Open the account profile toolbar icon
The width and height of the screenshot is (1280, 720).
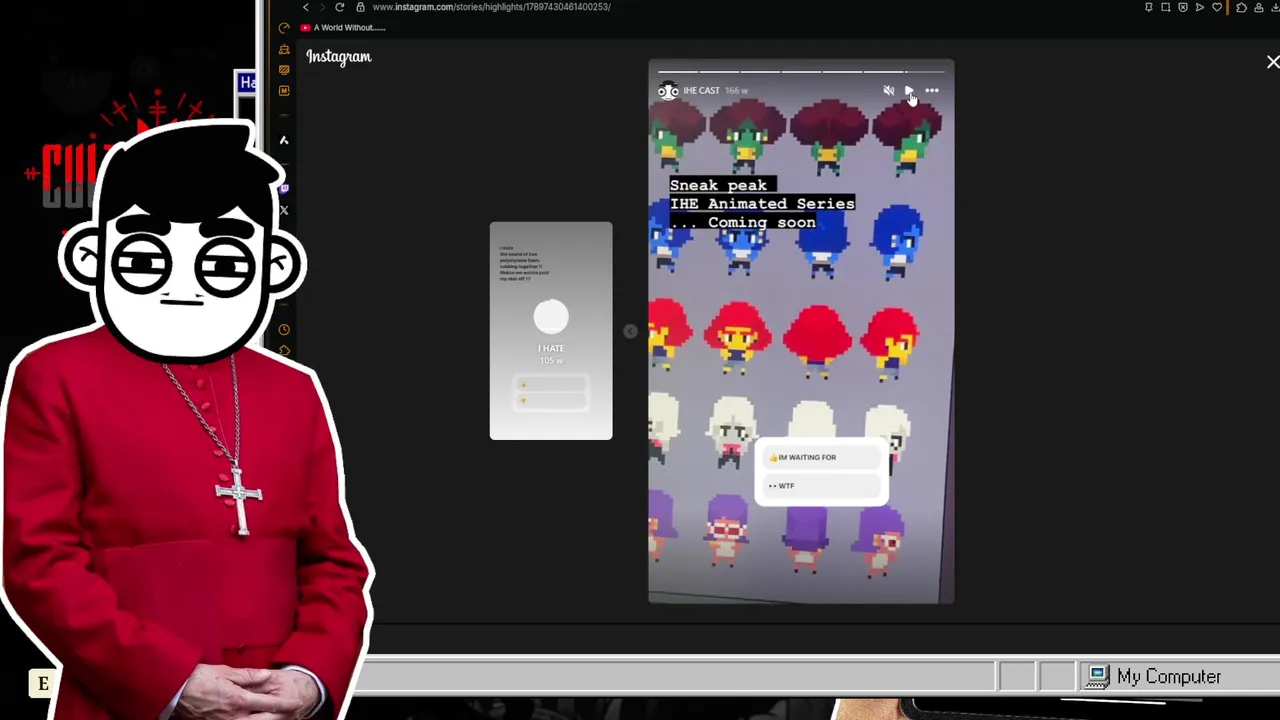point(1258,7)
